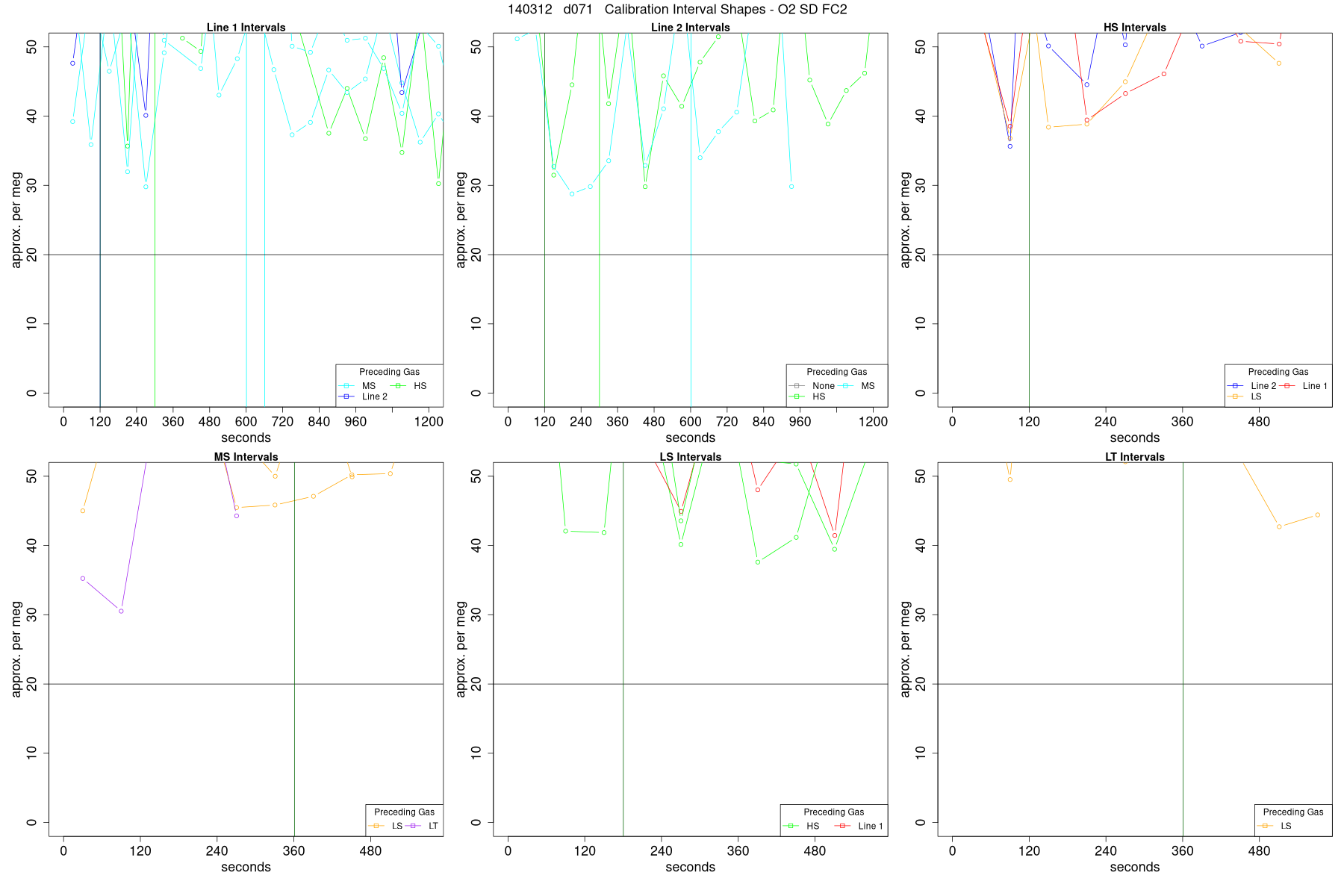Click the 600 tick label on Line 1 x-axis
The width and height of the screenshot is (1344, 896).
246,422
